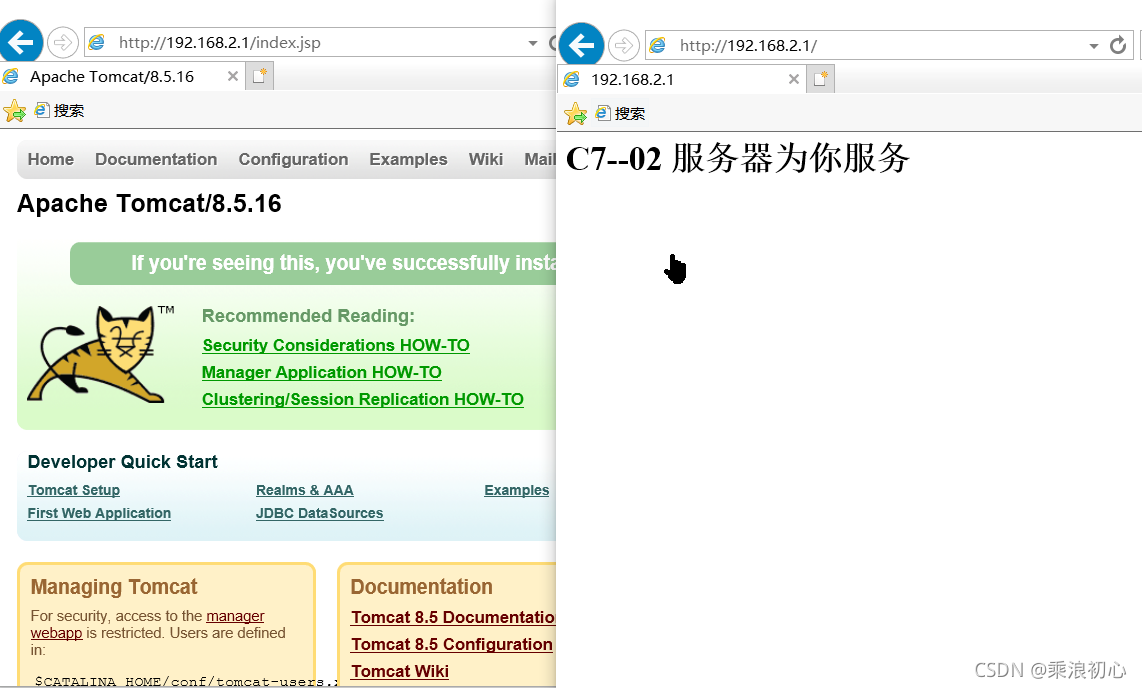Open the Tomcat 8.5 Configuration link
Viewport: 1142px width, 688px height.
pos(452,644)
